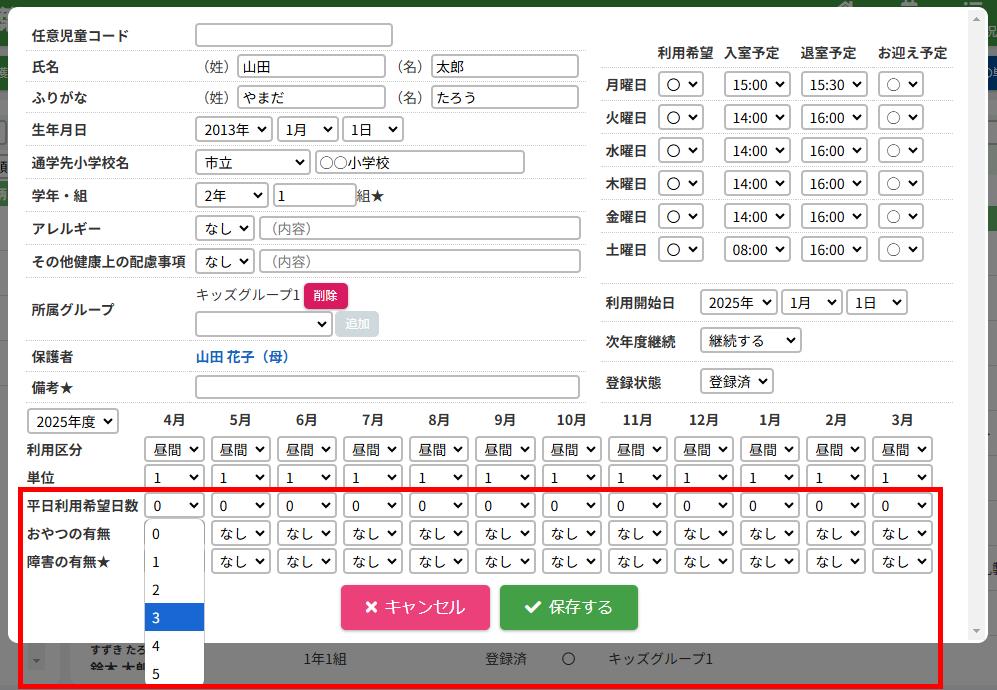Click the scrollbar down arrow in dialog
The image size is (997, 690).
point(978,631)
